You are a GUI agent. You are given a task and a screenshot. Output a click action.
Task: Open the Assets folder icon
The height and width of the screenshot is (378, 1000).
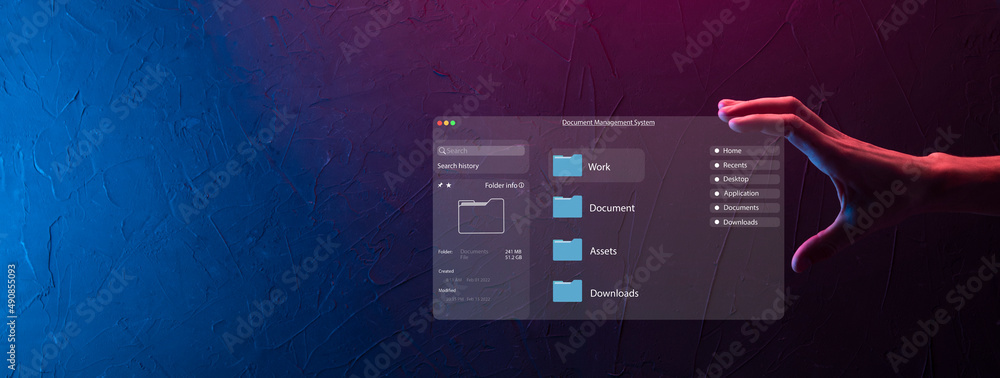point(567,249)
